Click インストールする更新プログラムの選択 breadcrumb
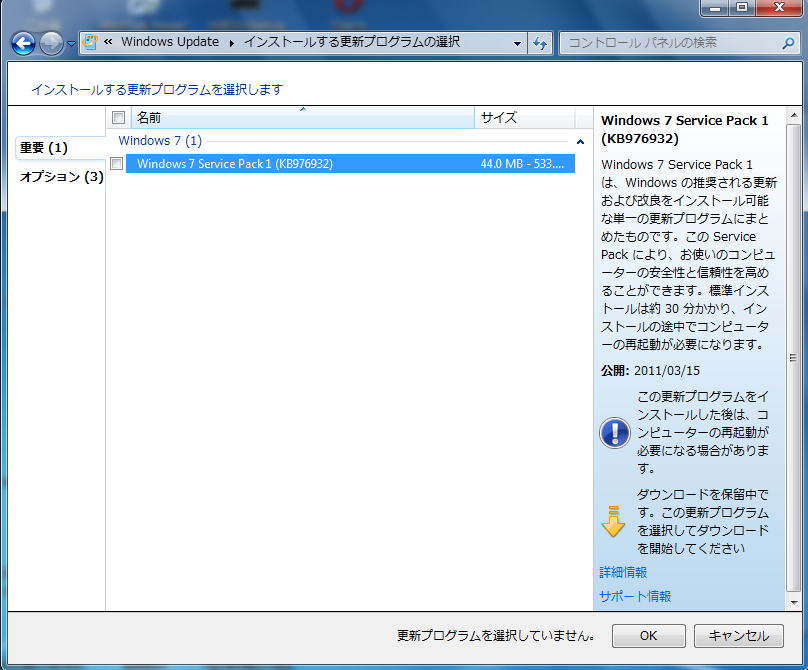This screenshot has width=808, height=670. pyautogui.click(x=352, y=42)
